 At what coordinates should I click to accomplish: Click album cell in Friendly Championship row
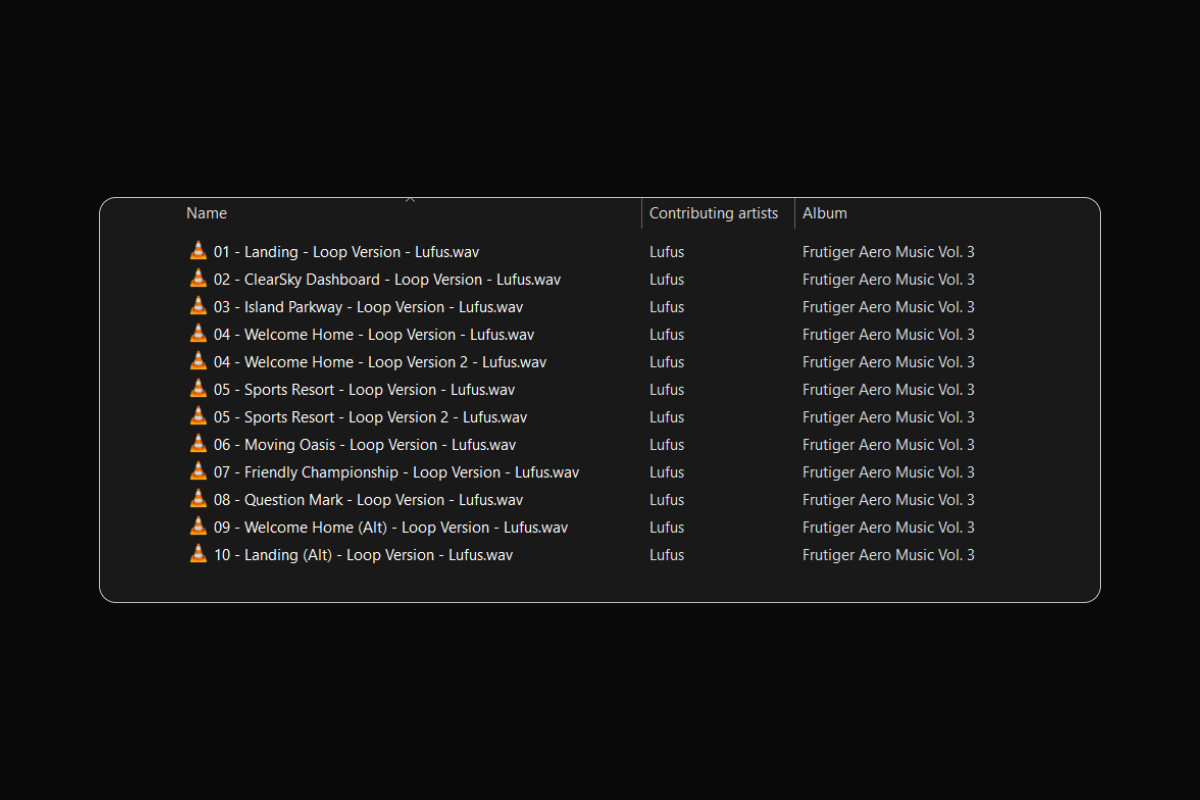click(x=888, y=472)
